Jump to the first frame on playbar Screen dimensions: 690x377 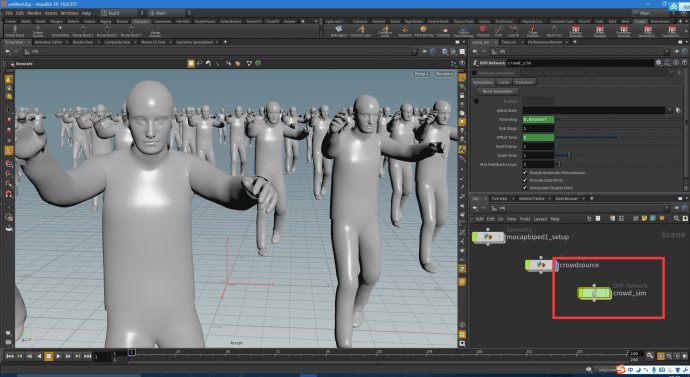coord(10,356)
